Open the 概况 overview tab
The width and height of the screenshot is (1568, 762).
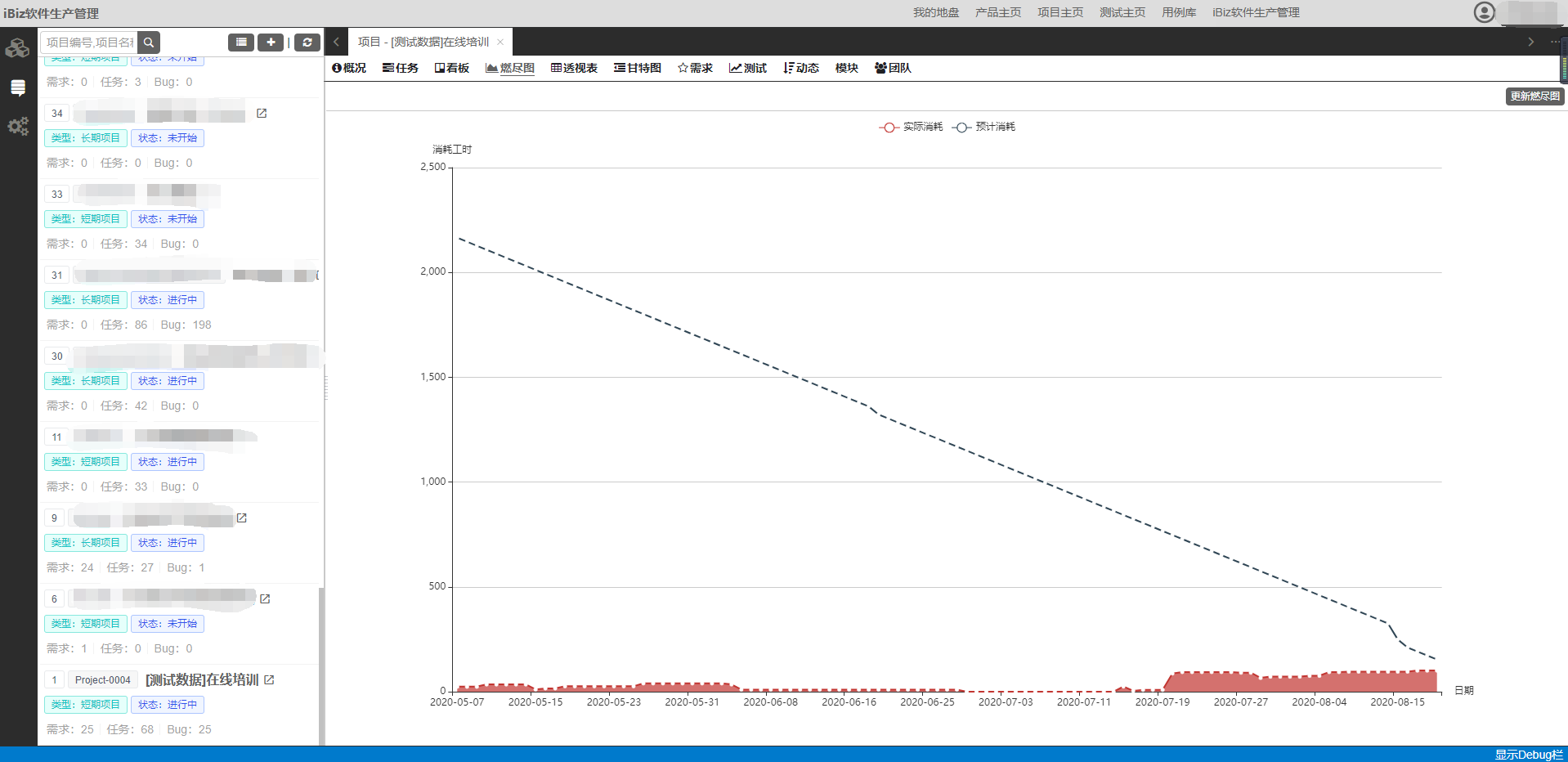[349, 68]
